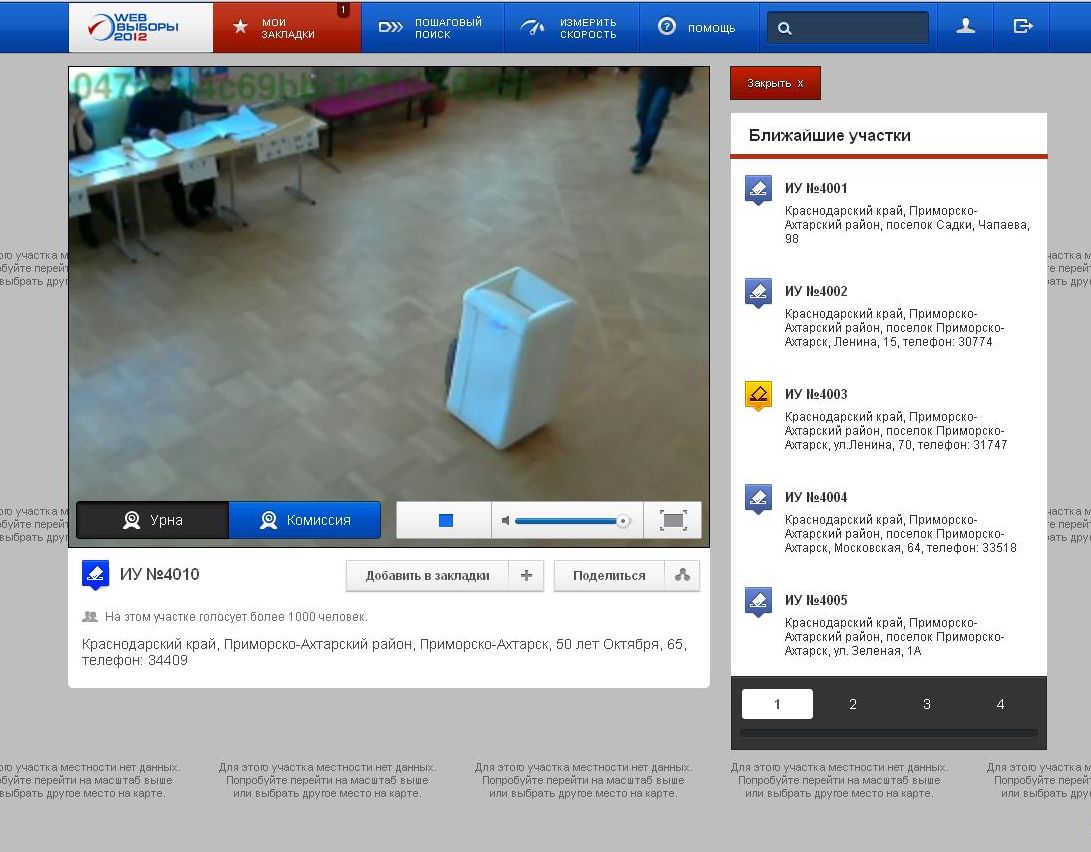Image resolution: width=1091 pixels, height=852 pixels.
Task: Click the share network icon
Action: coord(682,576)
